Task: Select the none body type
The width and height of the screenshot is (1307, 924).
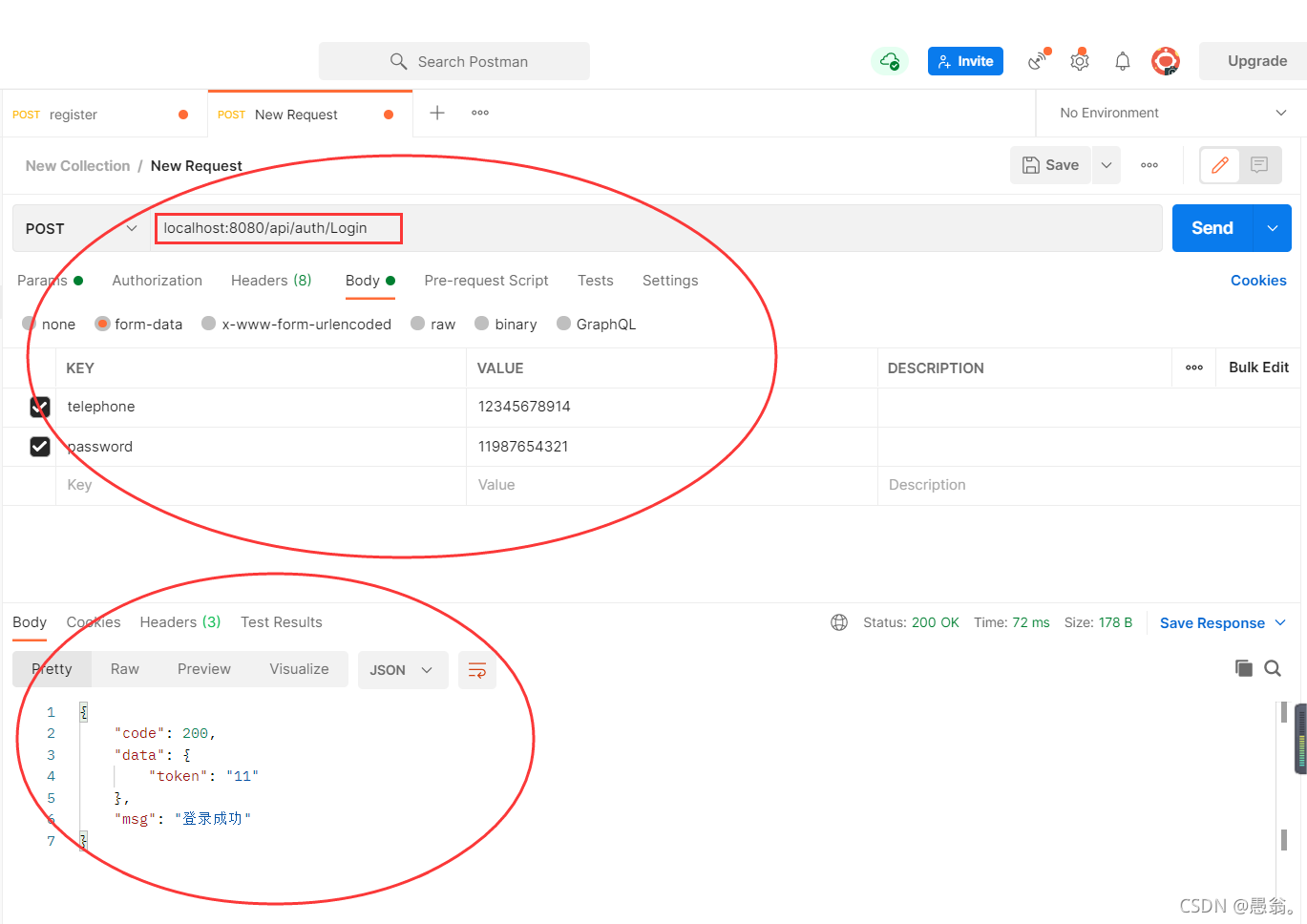Action: (x=29, y=324)
